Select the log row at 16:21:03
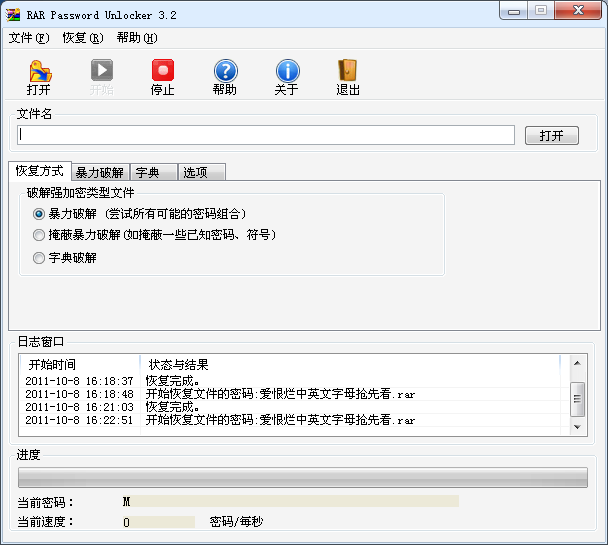Image resolution: width=608 pixels, height=545 pixels. pyautogui.click(x=290, y=407)
